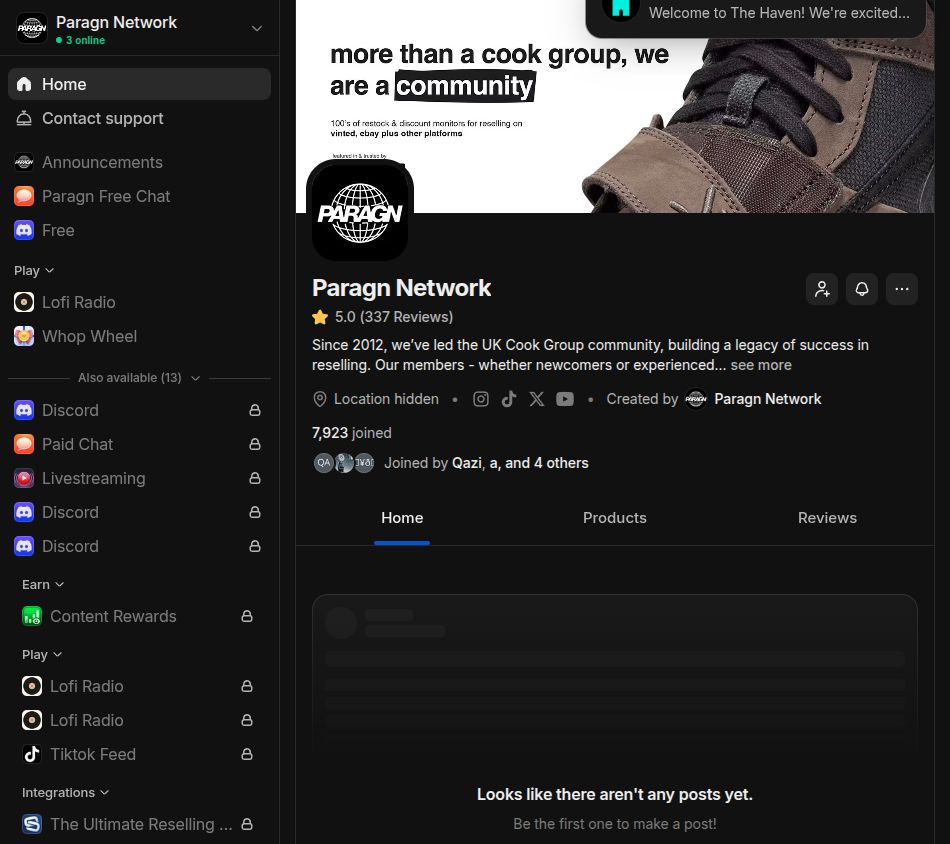This screenshot has height=844, width=950.
Task: Click lock icon beside Content Rewards
Action: (247, 616)
